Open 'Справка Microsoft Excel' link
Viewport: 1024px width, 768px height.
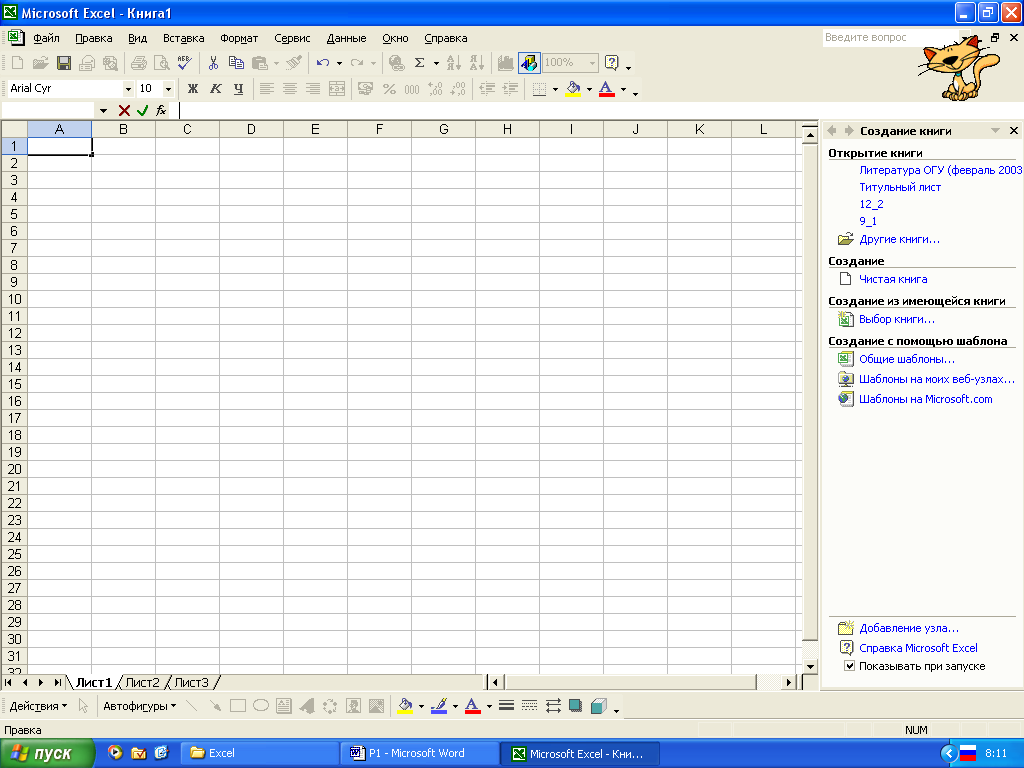click(918, 648)
